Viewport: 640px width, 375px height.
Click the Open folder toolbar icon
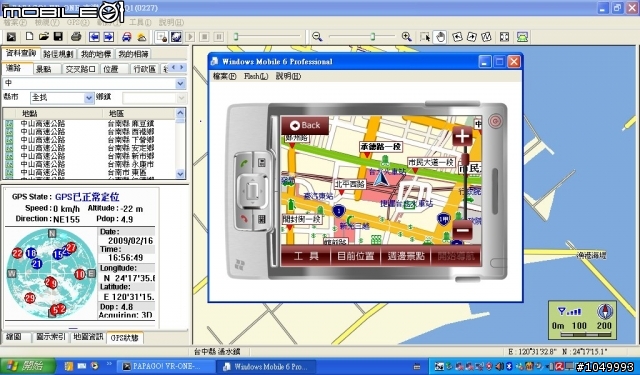[44, 37]
